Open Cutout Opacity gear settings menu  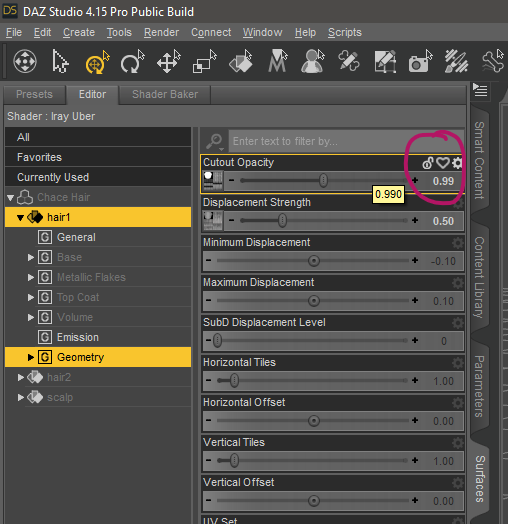[x=457, y=163]
